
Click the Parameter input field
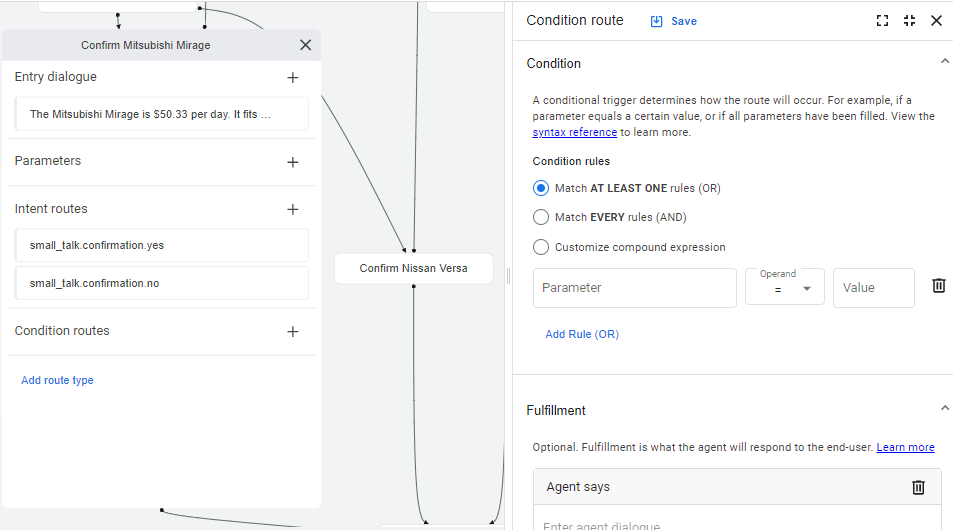pyautogui.click(x=635, y=287)
